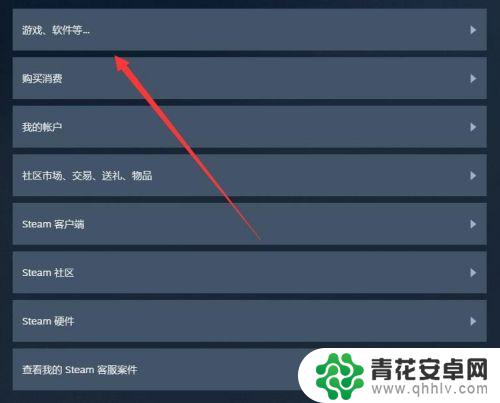Click the green 青花安卓网 logo icon
Screen dimensions: 500x403
339,376
